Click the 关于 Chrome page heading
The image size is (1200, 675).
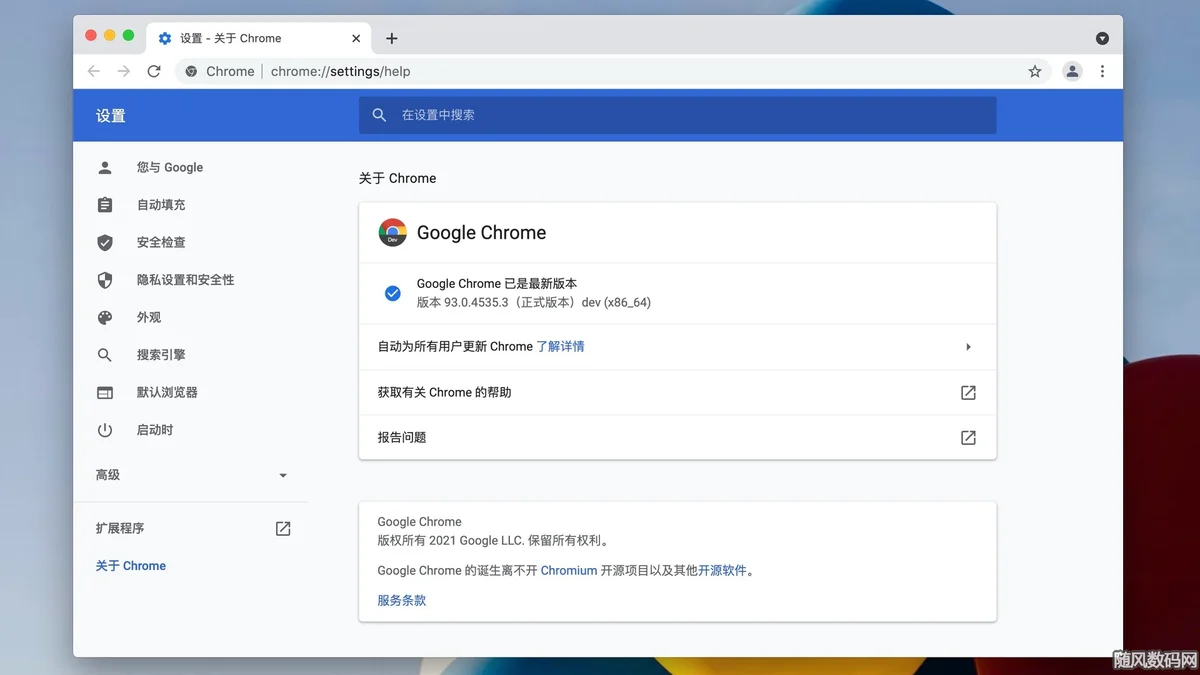pos(398,178)
